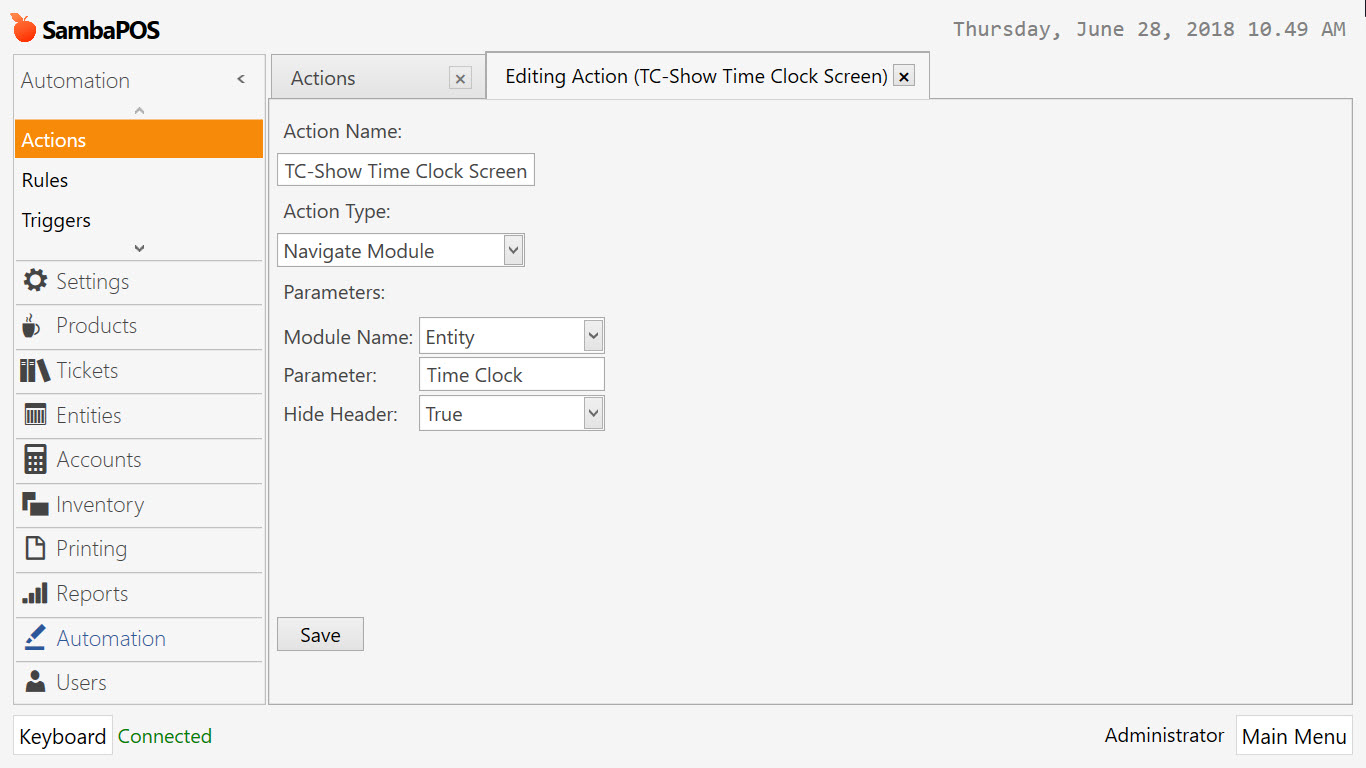Open the Action Type dropdown

pos(513,250)
